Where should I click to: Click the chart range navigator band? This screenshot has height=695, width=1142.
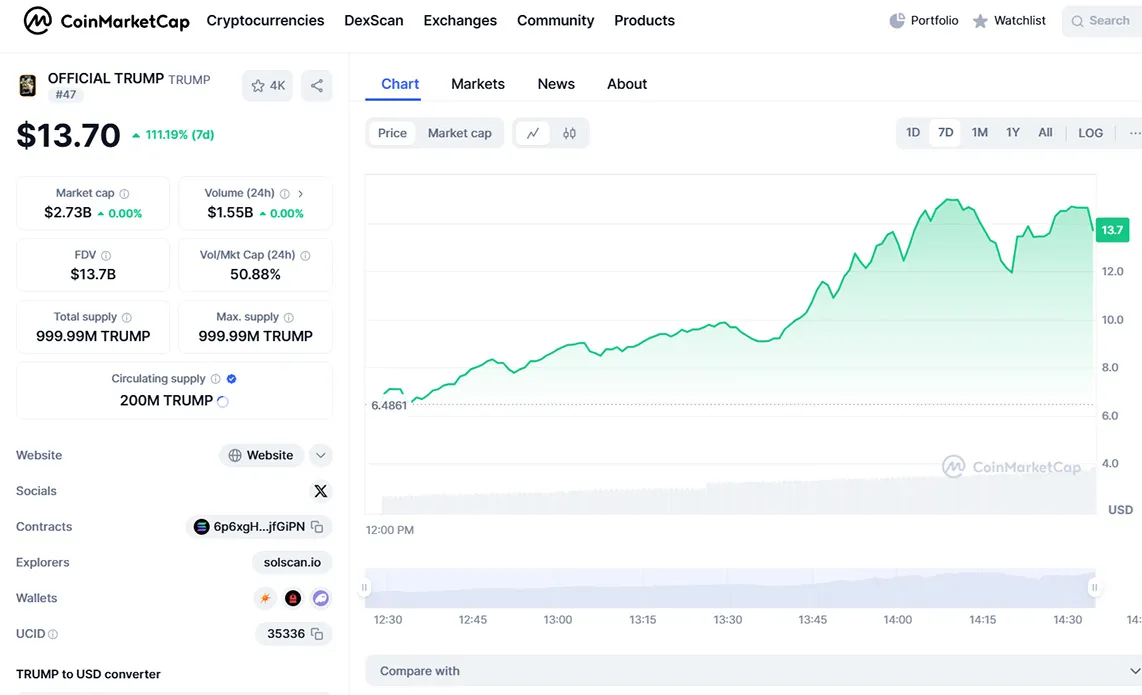[x=730, y=588]
